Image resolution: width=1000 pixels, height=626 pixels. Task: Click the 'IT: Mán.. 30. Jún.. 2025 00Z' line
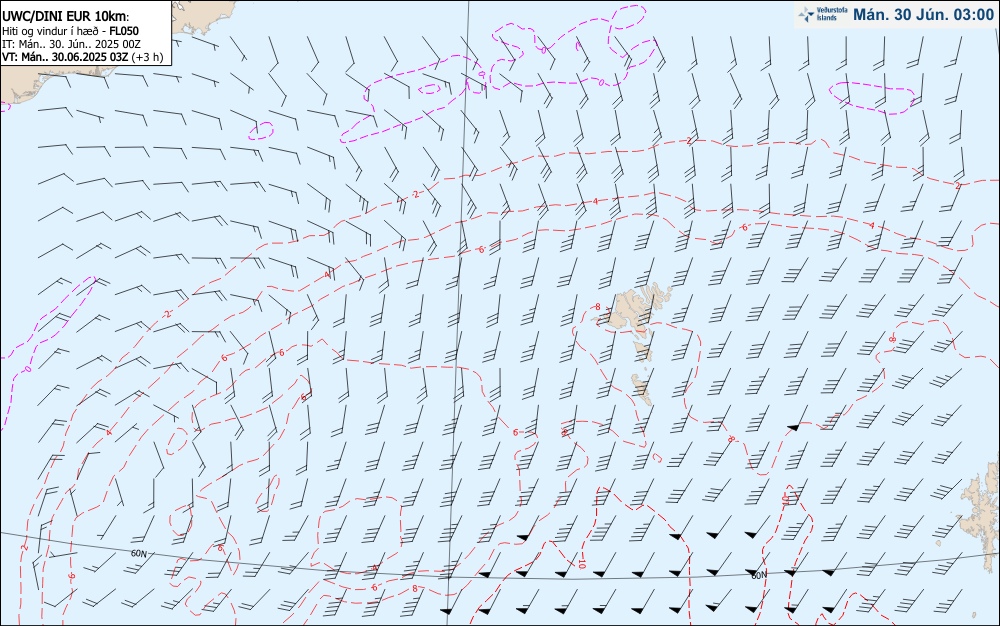[x=71, y=44]
